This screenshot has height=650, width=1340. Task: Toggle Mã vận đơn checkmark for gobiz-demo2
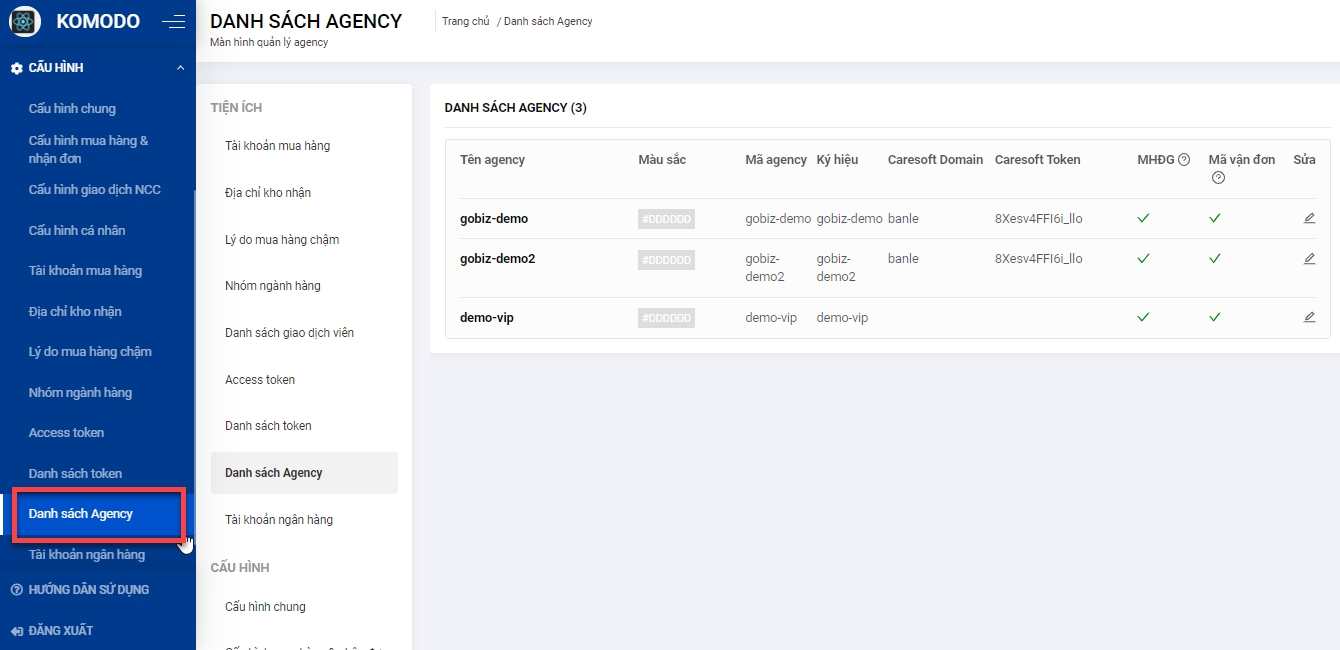click(x=1215, y=258)
